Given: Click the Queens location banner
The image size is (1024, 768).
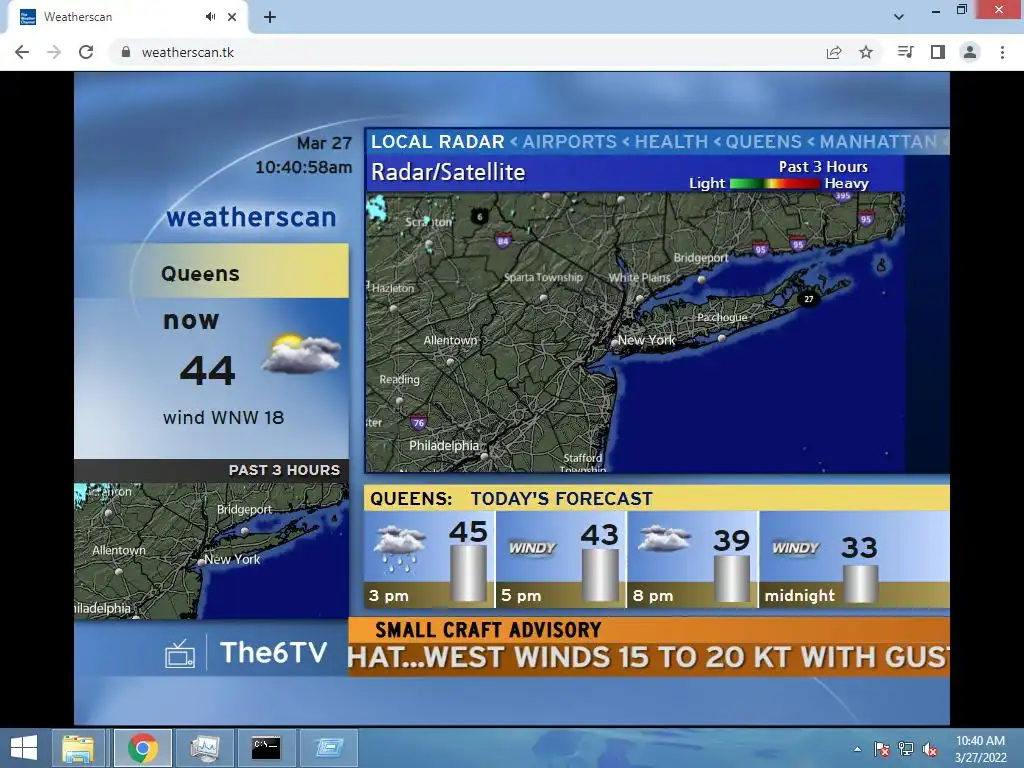Looking at the screenshot, I should tap(212, 271).
